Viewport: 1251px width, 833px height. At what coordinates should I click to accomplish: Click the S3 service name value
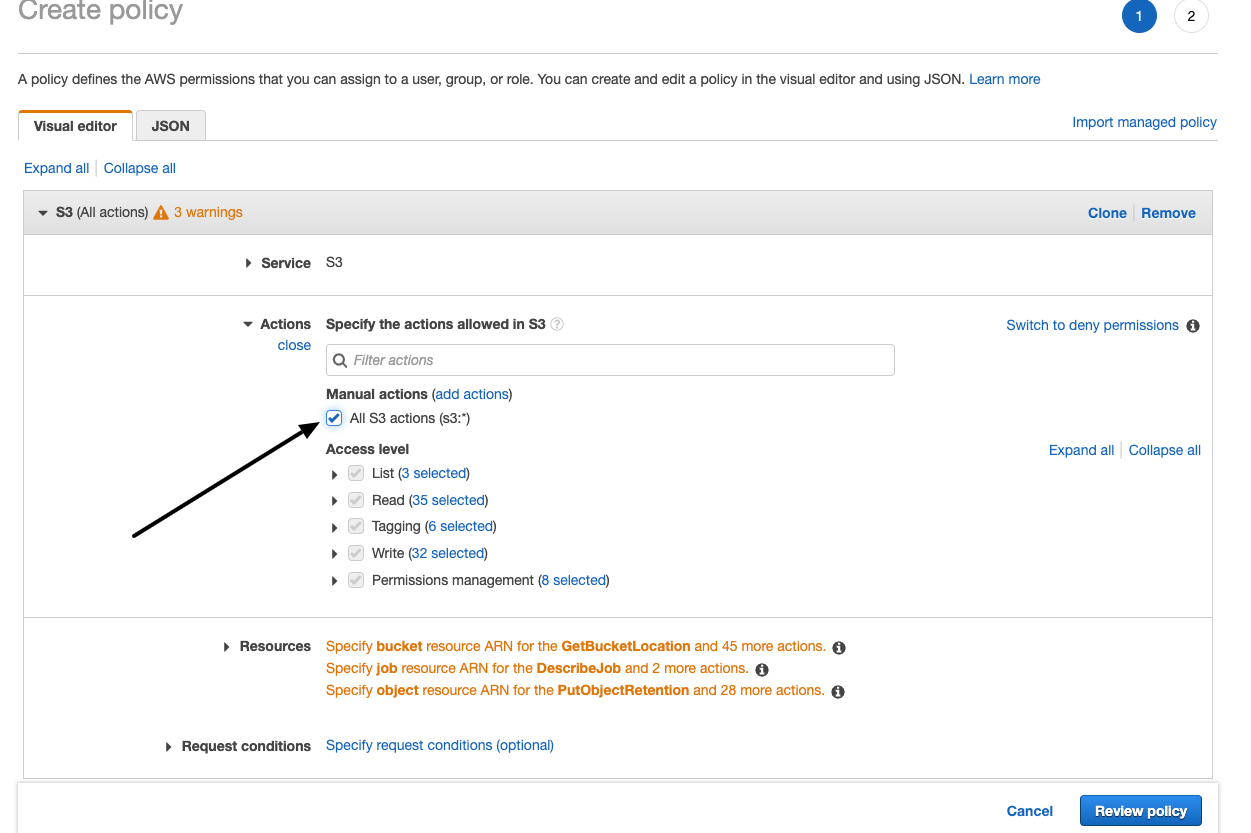point(334,262)
